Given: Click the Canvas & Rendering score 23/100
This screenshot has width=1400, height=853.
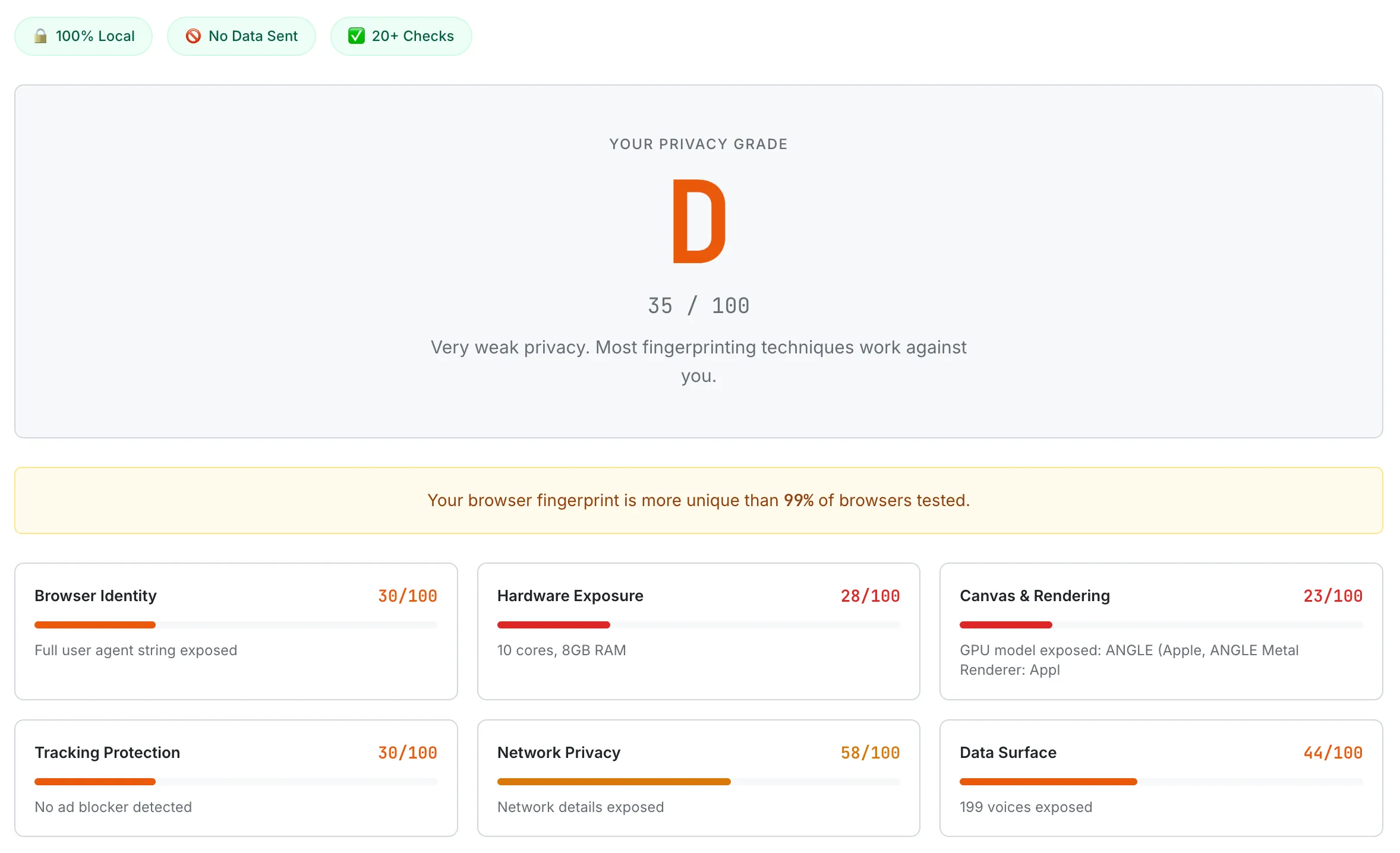Looking at the screenshot, I should coord(1332,595).
